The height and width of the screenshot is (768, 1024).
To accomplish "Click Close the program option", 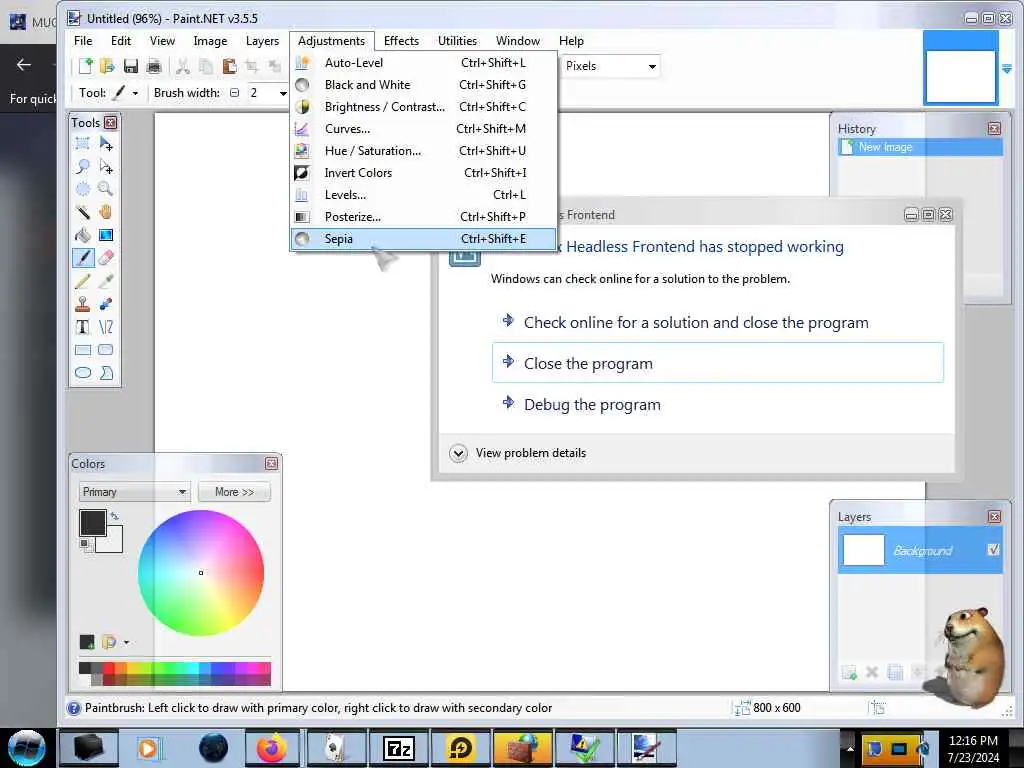I will click(718, 363).
